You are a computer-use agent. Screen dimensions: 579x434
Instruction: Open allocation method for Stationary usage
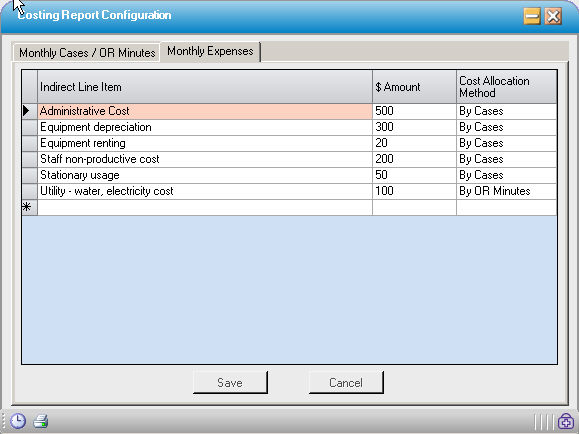click(506, 175)
